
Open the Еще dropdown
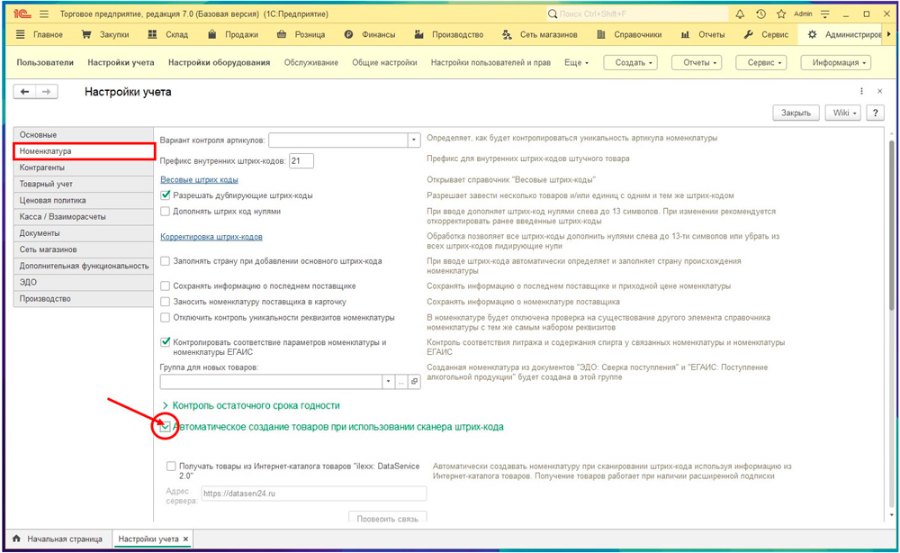[x=576, y=63]
